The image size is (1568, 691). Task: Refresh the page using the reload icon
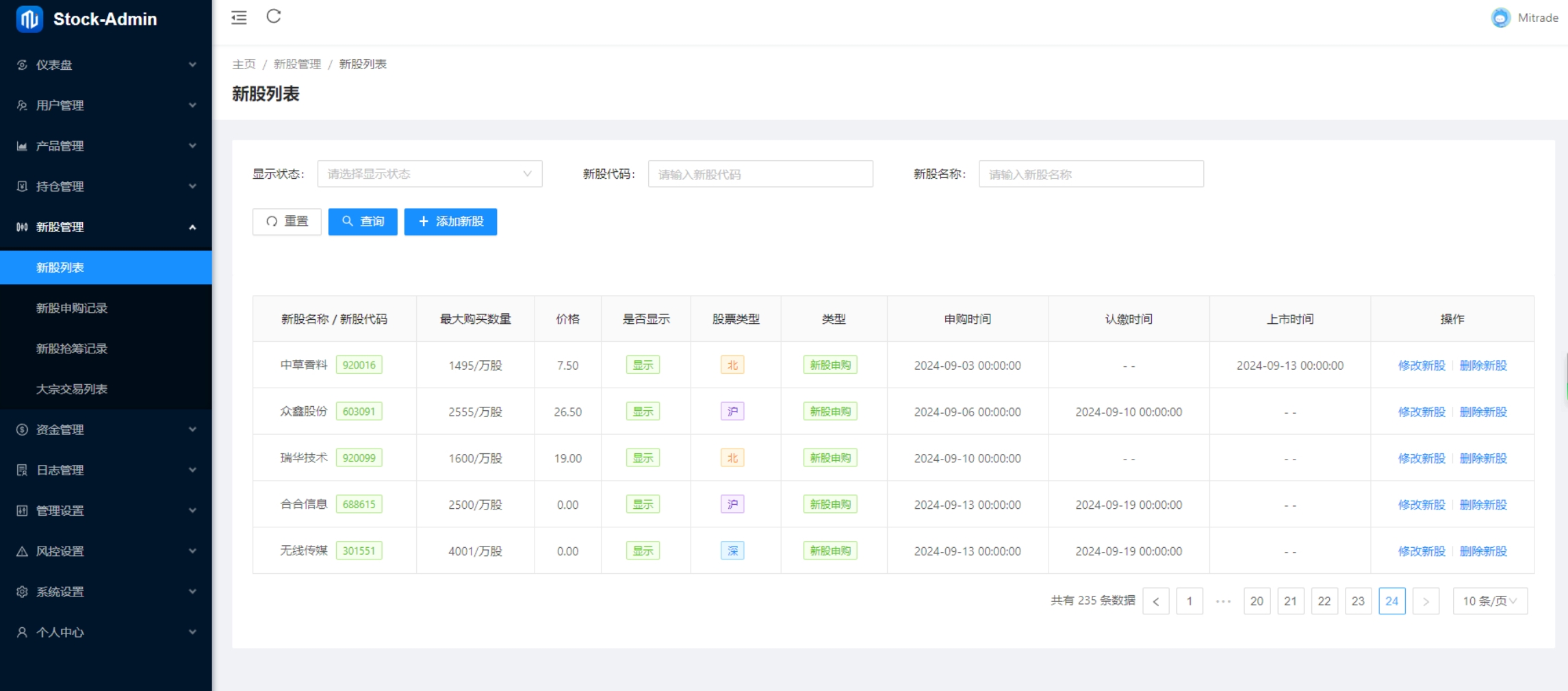(274, 16)
